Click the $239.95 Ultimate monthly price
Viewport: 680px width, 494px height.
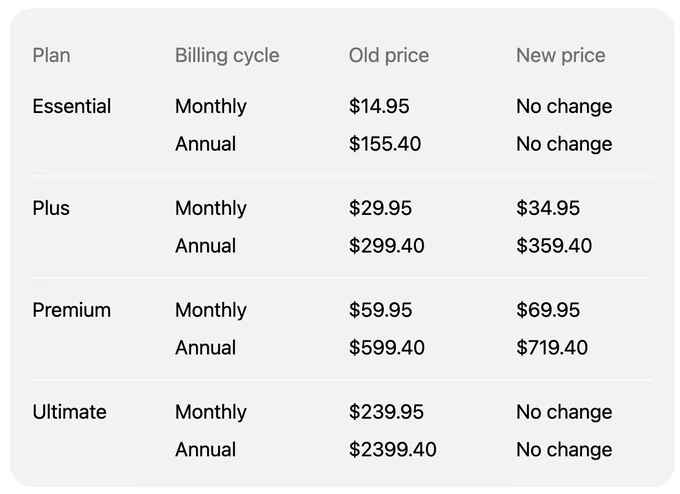[386, 412]
